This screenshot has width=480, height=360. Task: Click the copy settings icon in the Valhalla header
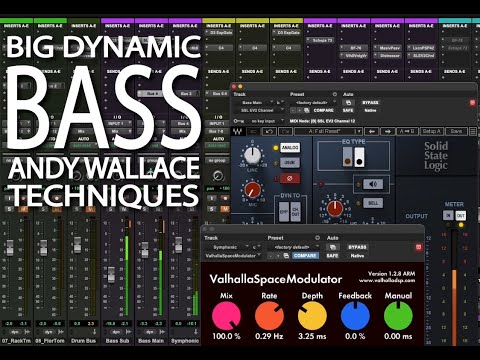coord(286,256)
